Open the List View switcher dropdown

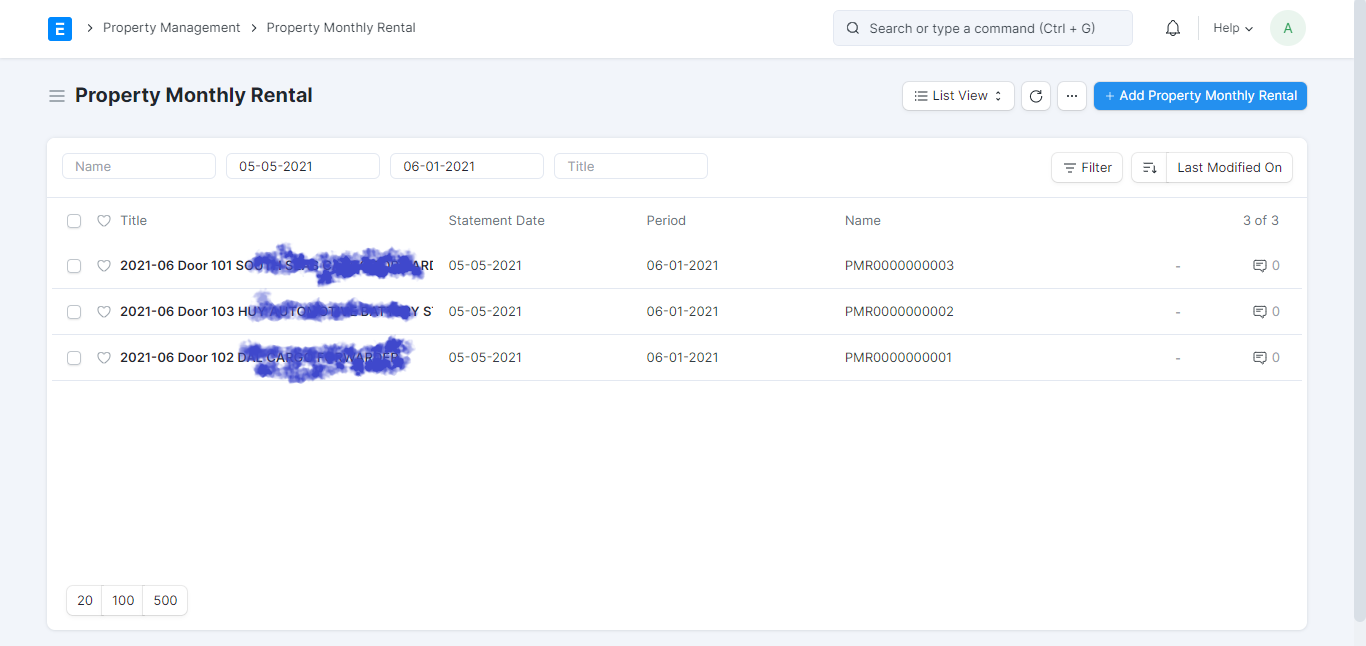956,95
